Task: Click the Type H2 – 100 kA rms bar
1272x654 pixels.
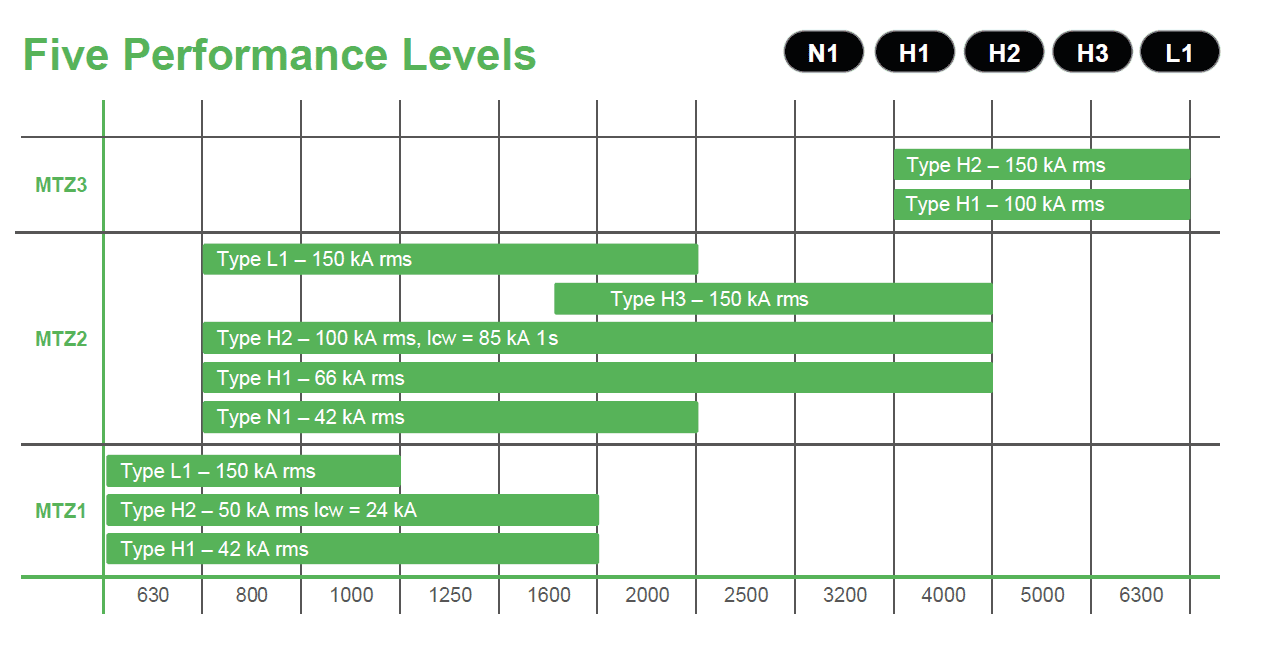Action: (x=597, y=339)
